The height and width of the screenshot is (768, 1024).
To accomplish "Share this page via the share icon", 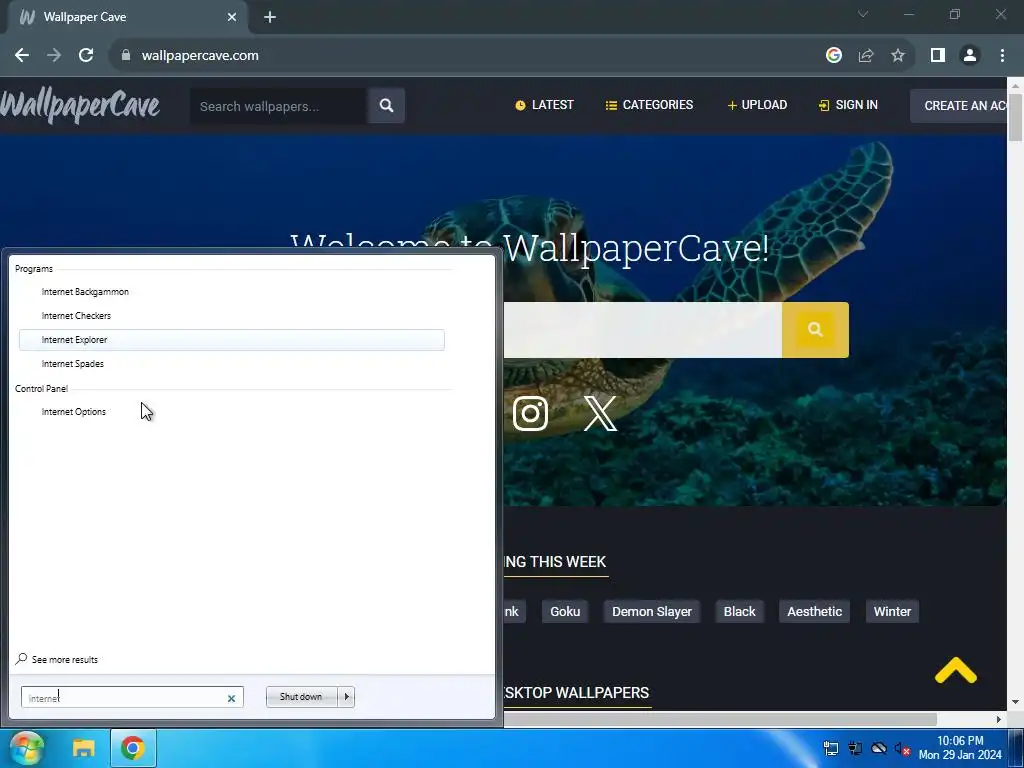I will click(866, 56).
